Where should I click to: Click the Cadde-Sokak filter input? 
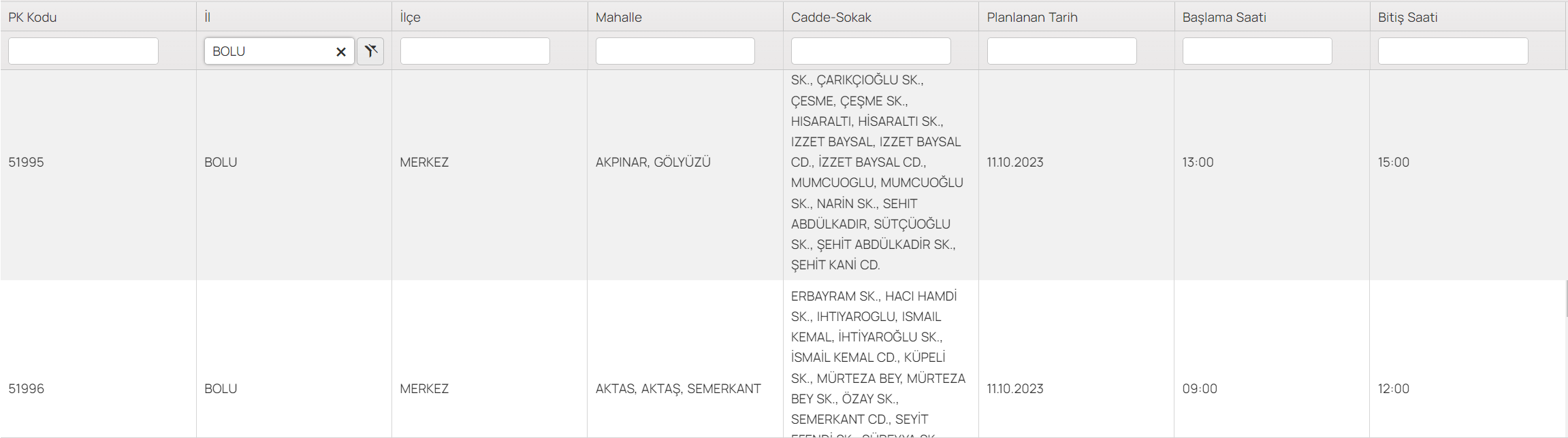(x=871, y=51)
